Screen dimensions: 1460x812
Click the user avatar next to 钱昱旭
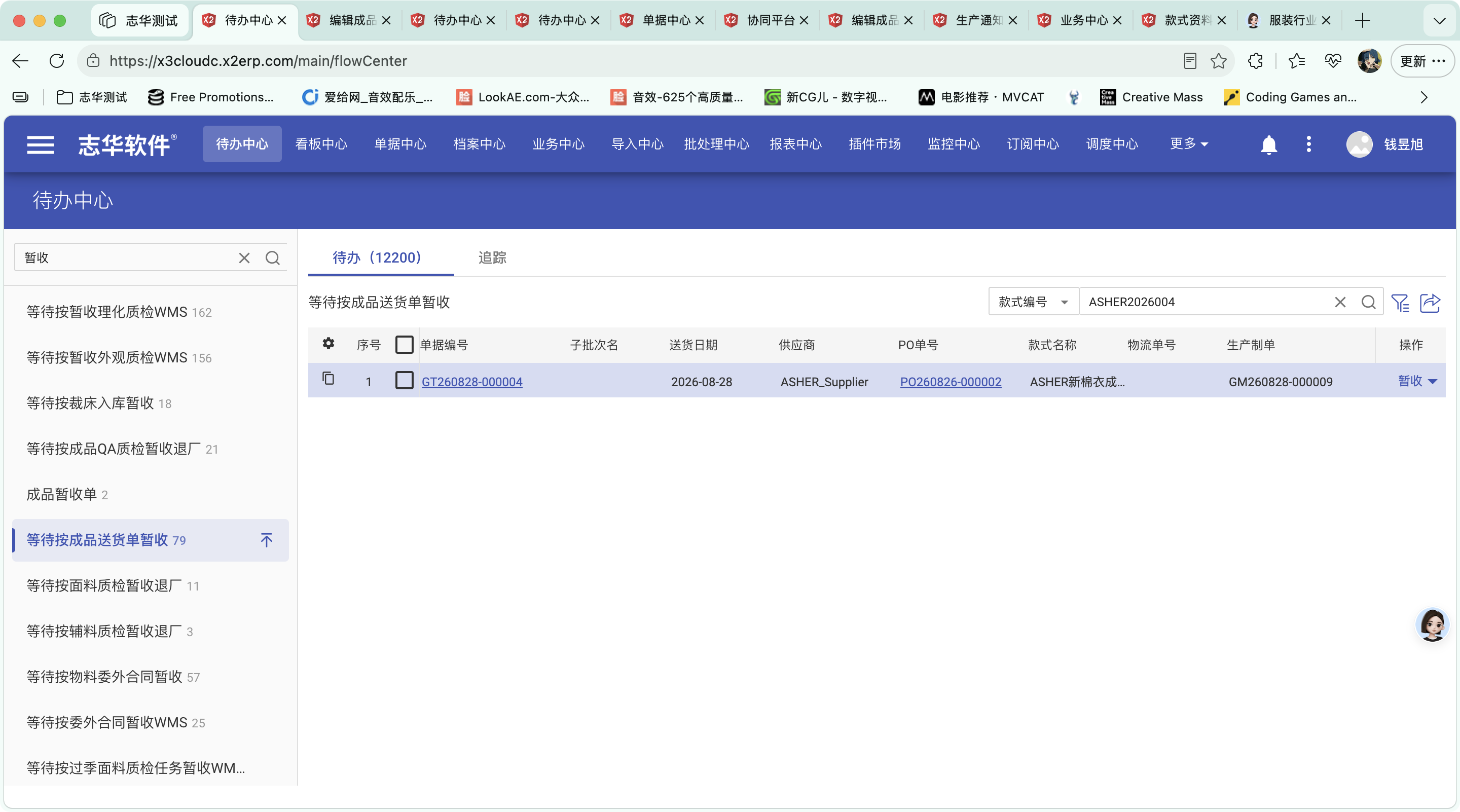pyautogui.click(x=1359, y=144)
